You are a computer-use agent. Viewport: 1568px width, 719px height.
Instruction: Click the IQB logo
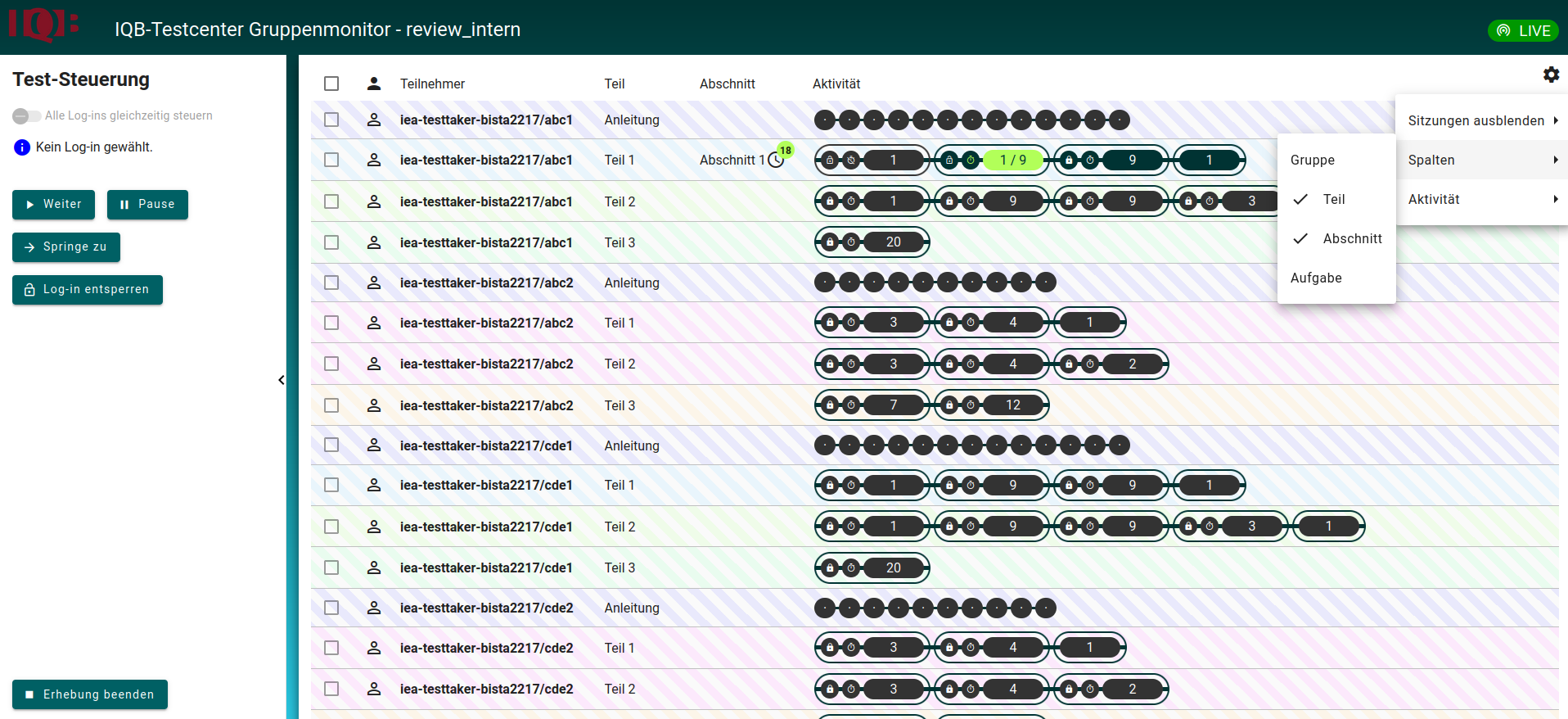[43, 25]
